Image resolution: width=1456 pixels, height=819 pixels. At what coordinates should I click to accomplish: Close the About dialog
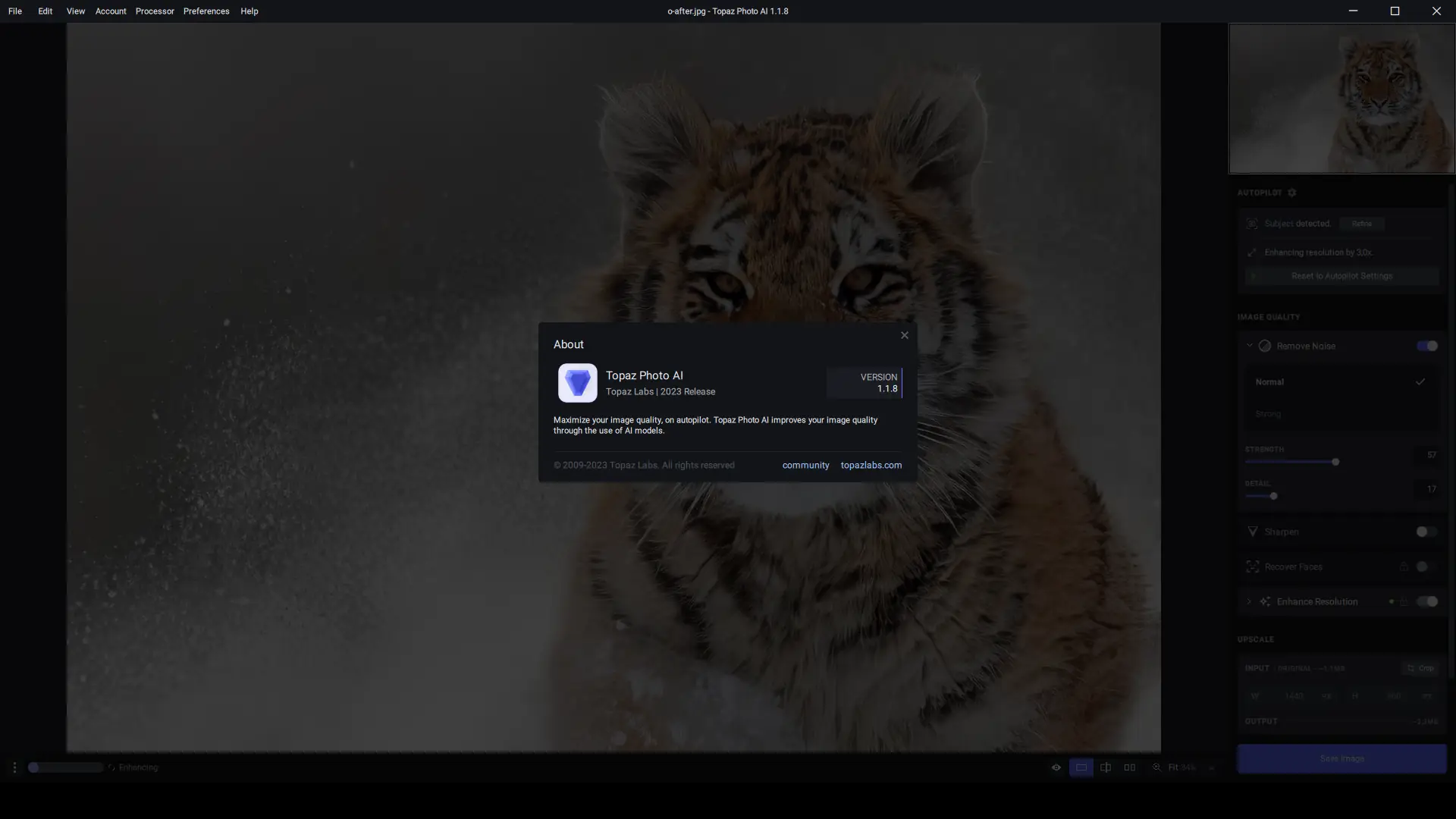pos(904,335)
